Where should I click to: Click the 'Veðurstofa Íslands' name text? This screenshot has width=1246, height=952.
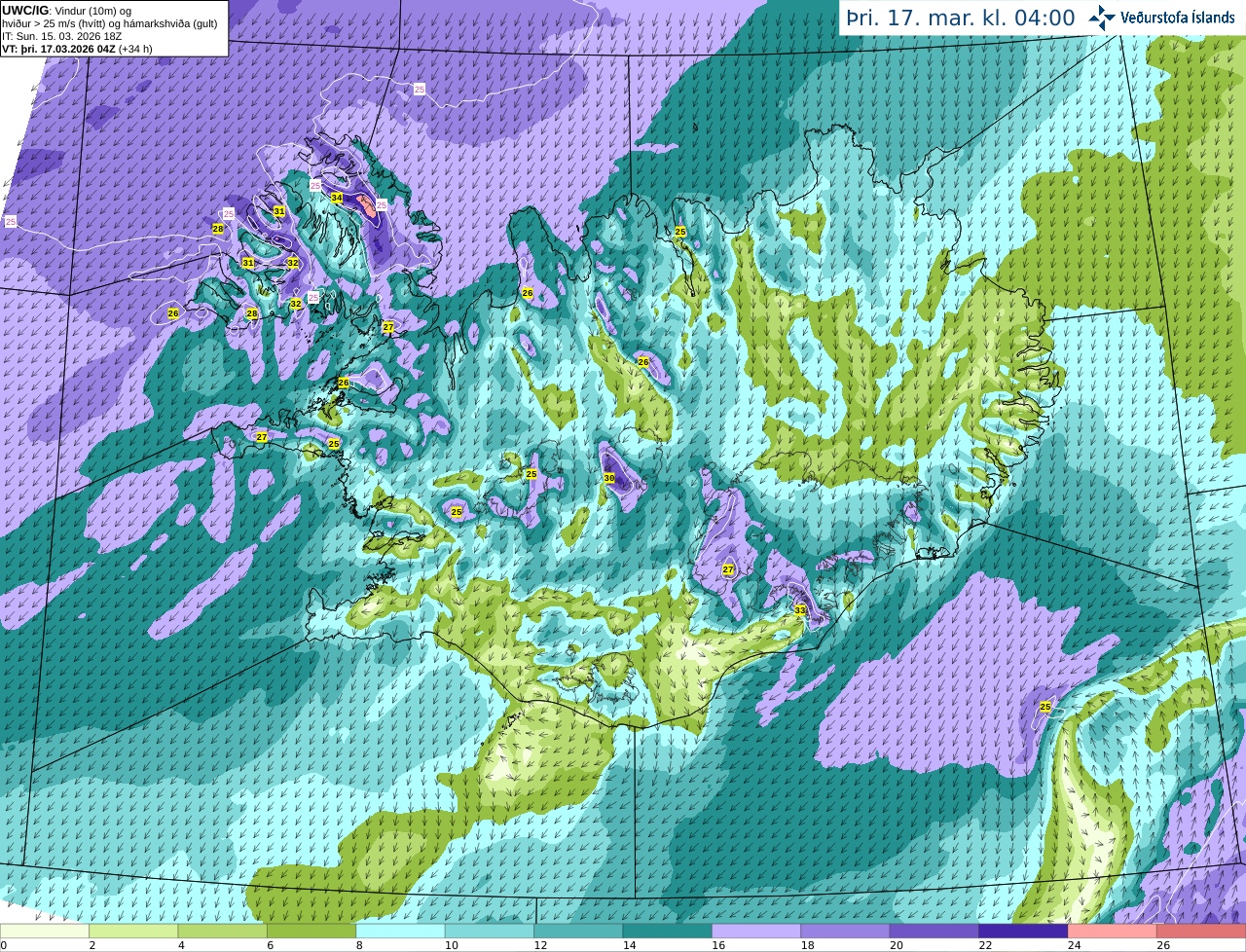[1178, 18]
